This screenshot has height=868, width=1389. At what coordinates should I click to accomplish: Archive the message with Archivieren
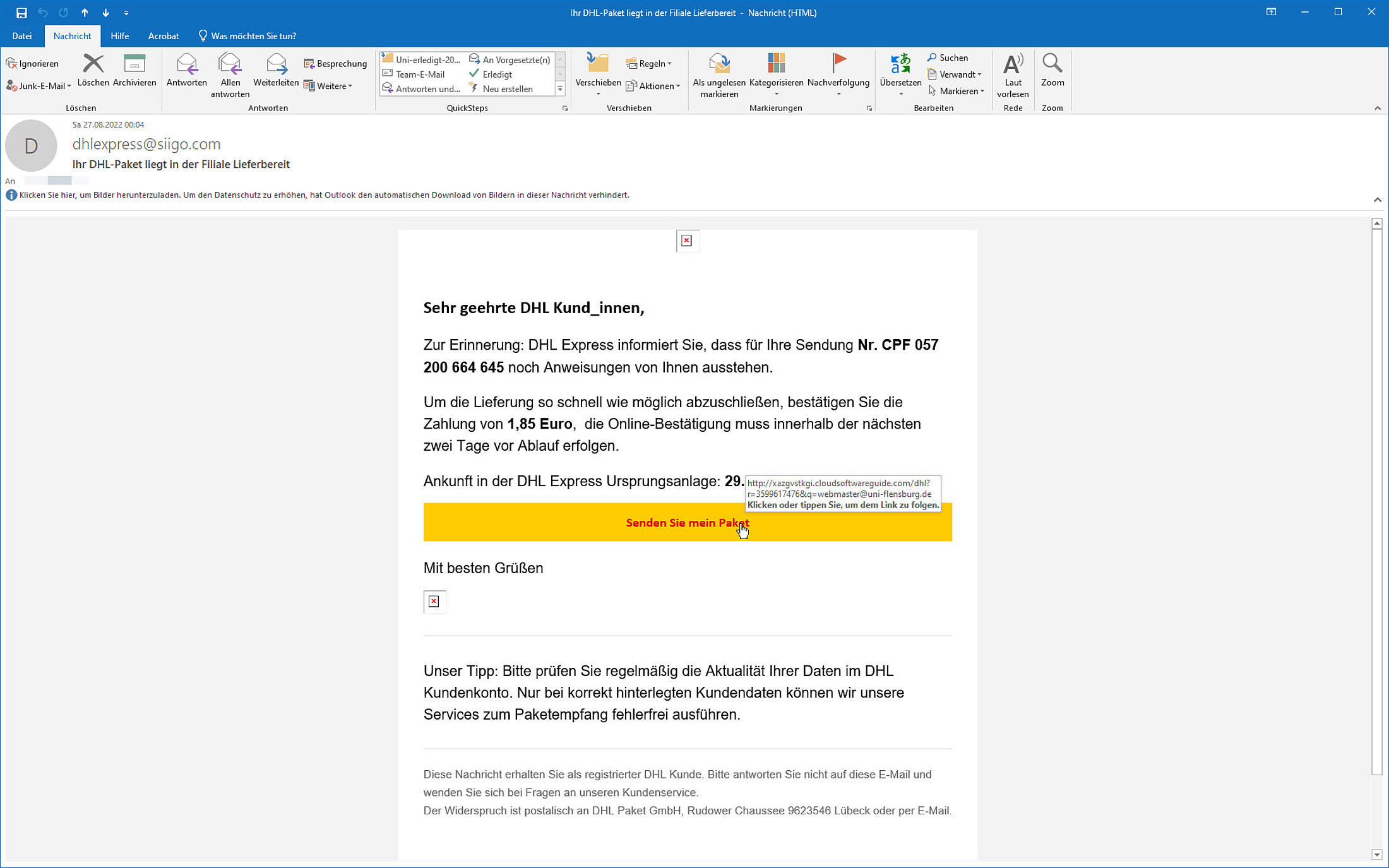click(x=134, y=64)
